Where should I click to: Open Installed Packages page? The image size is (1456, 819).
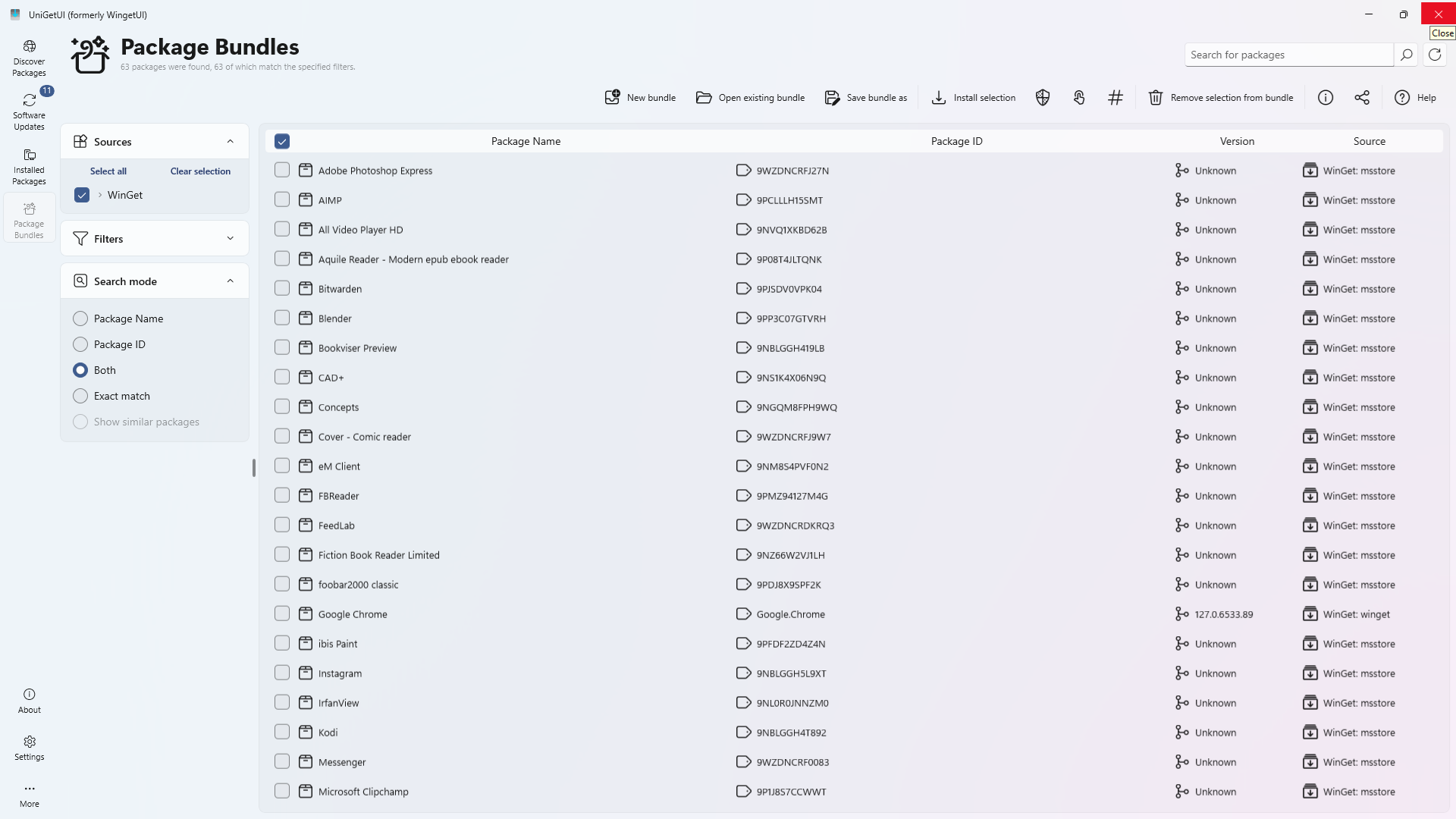tap(30, 166)
